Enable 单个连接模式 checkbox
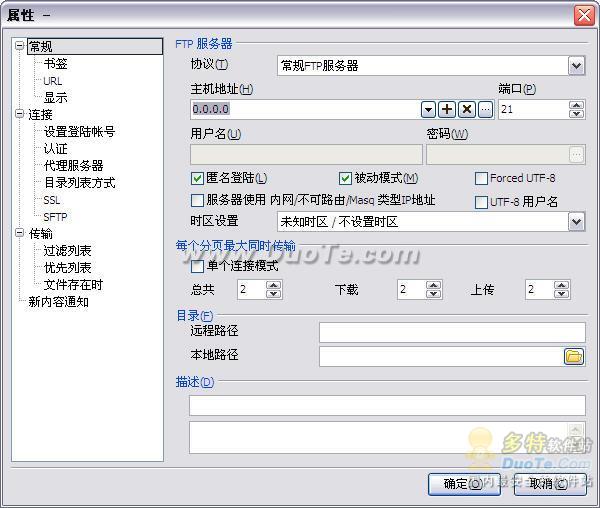Screen dimensions: 600x508 pos(197,266)
